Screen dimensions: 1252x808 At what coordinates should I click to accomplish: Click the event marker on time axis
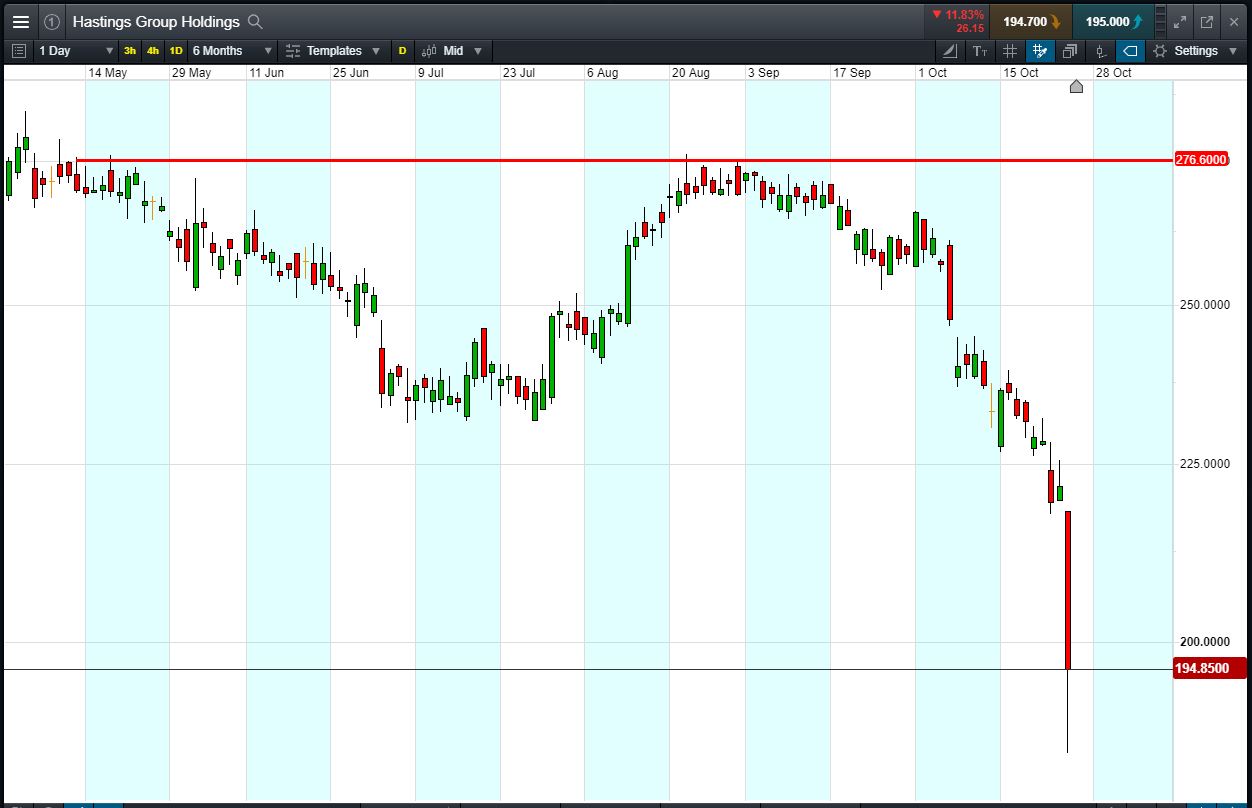click(x=1076, y=87)
